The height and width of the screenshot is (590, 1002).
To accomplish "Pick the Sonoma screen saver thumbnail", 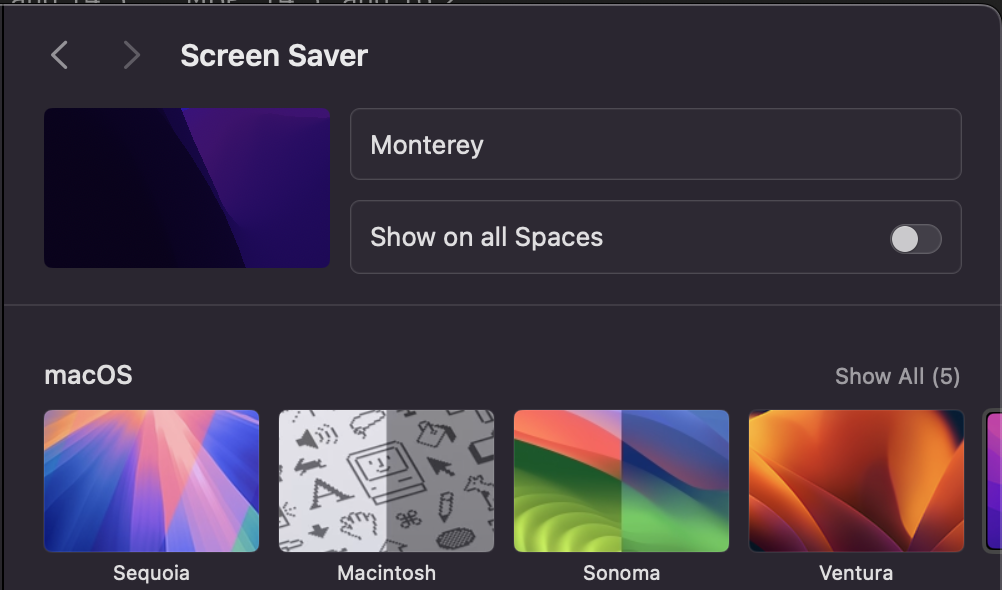I will coord(621,480).
